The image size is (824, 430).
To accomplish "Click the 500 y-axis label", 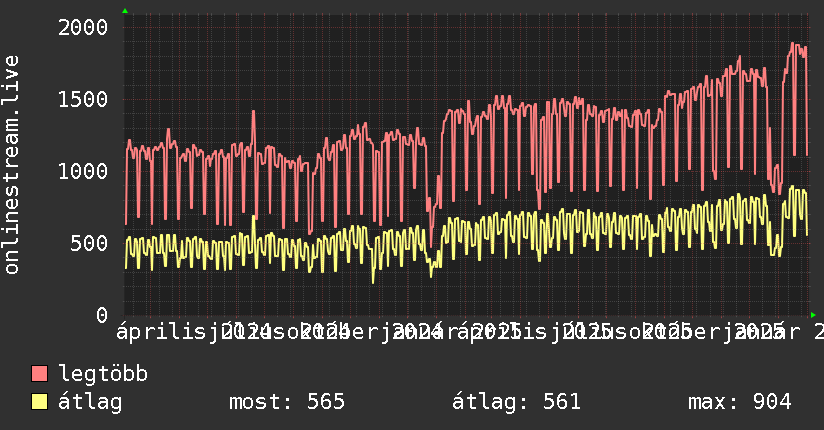I will tap(89, 243).
